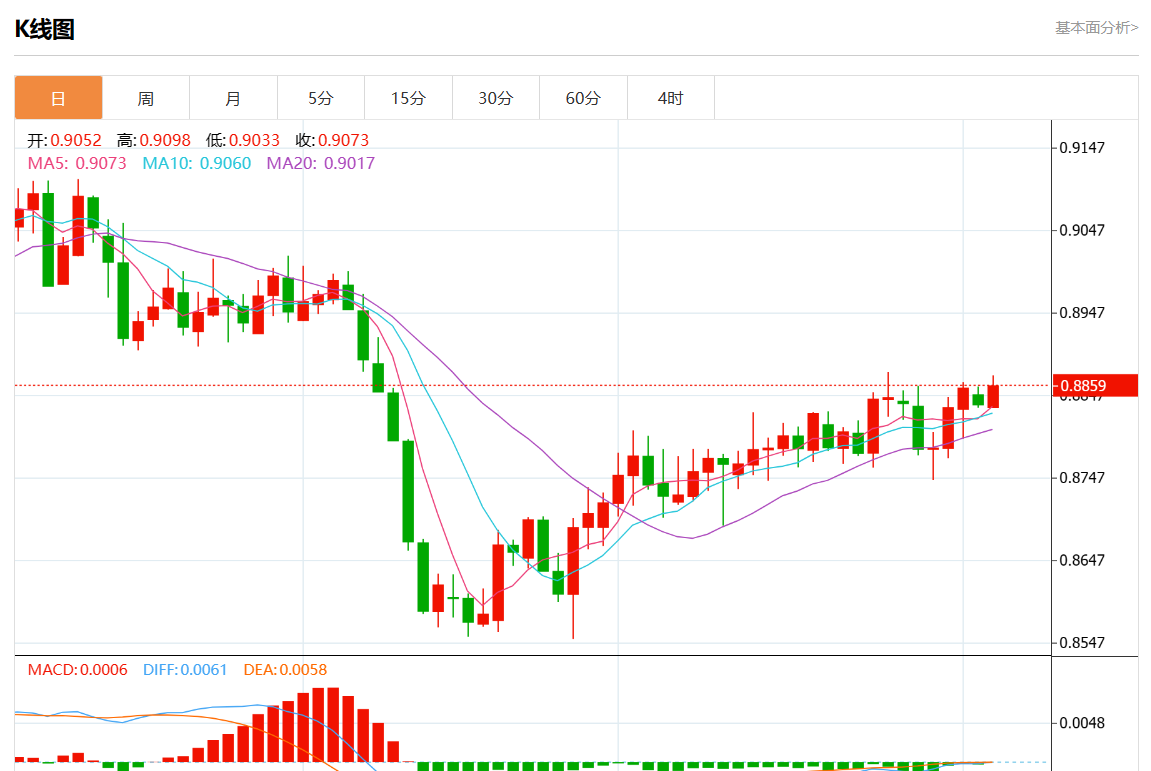Click the 0.8747 price axis label
This screenshot has width=1151, height=771.
[x=1082, y=478]
